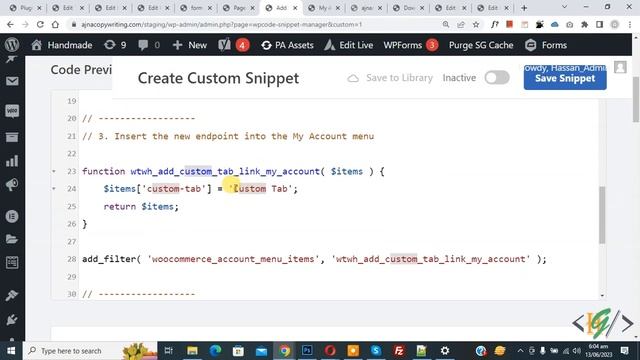The image size is (640, 360).
Task: Collapse the code fold at line 23
Action: coord(54,171)
